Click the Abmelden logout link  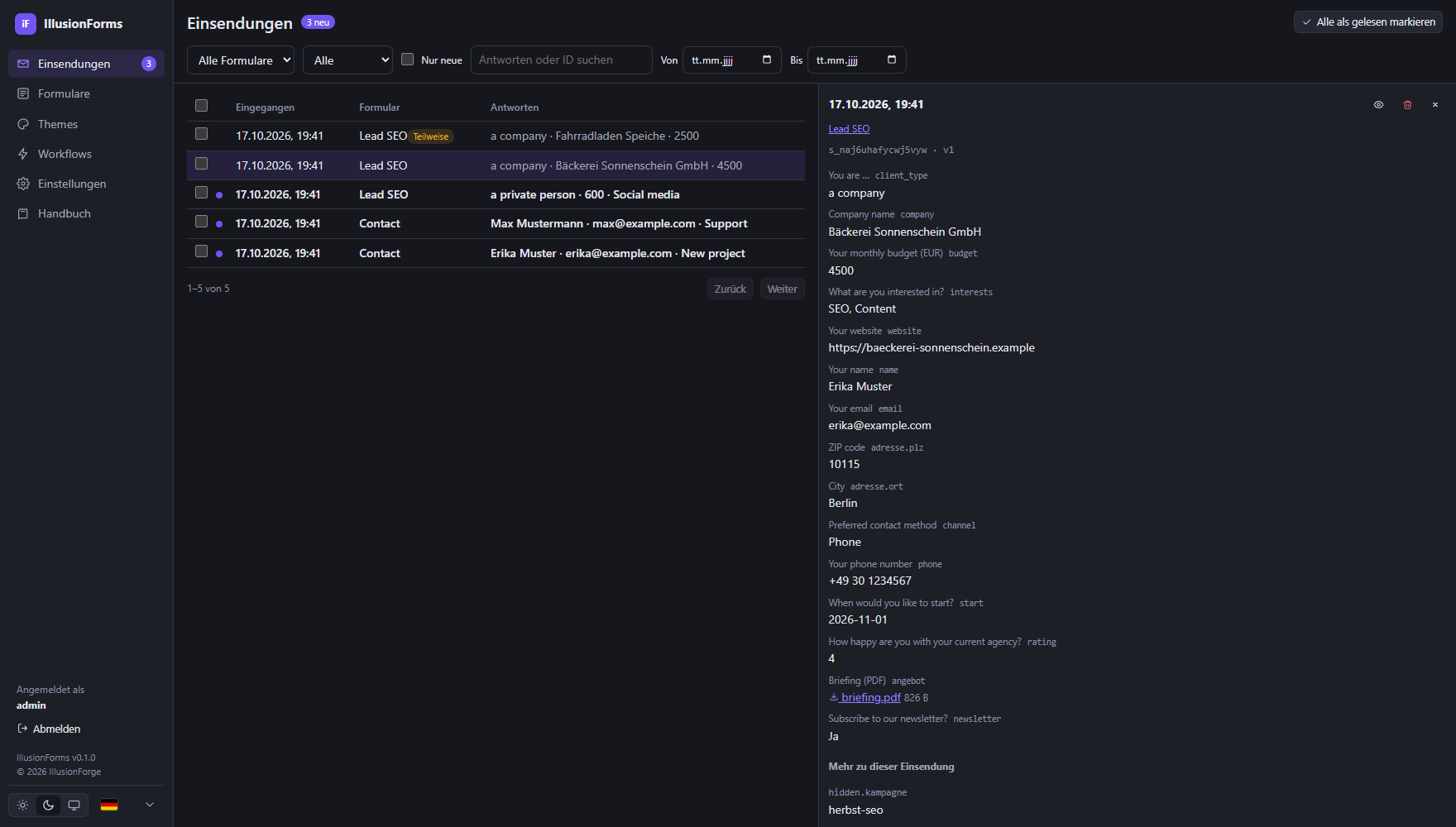coord(49,729)
